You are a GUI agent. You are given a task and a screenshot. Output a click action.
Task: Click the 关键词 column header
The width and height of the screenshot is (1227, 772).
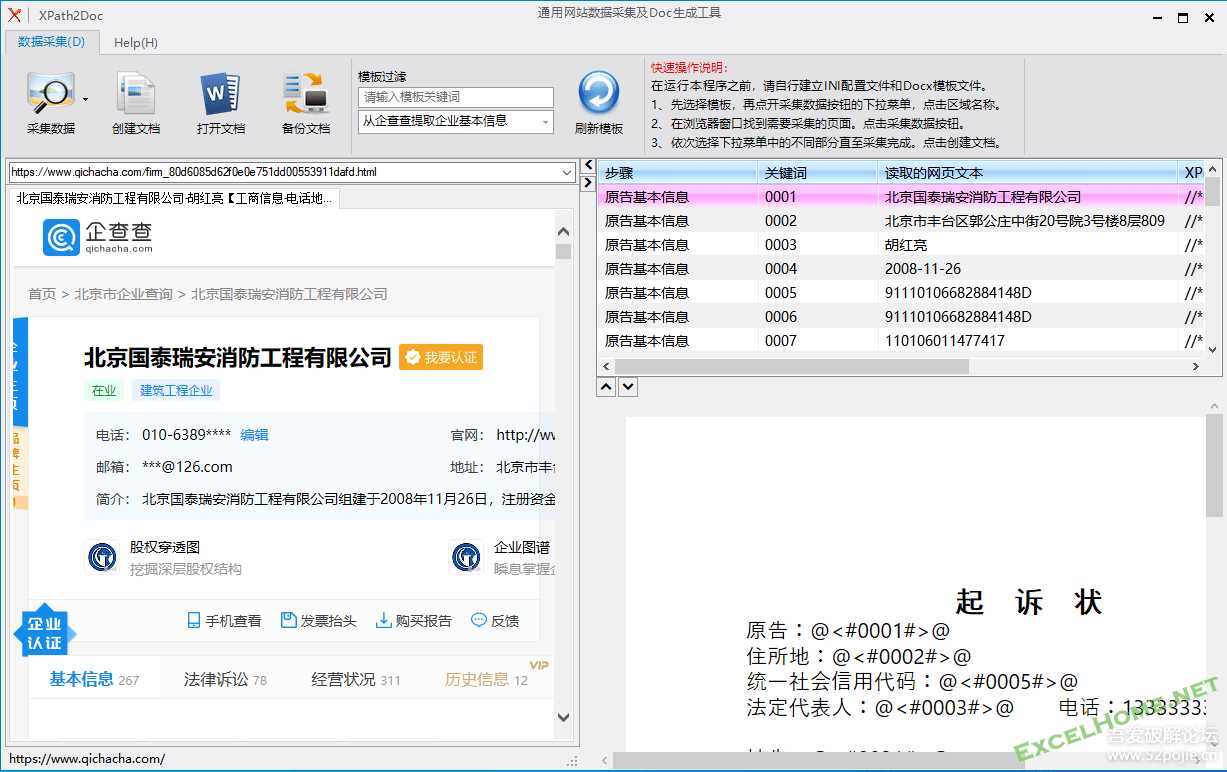817,173
